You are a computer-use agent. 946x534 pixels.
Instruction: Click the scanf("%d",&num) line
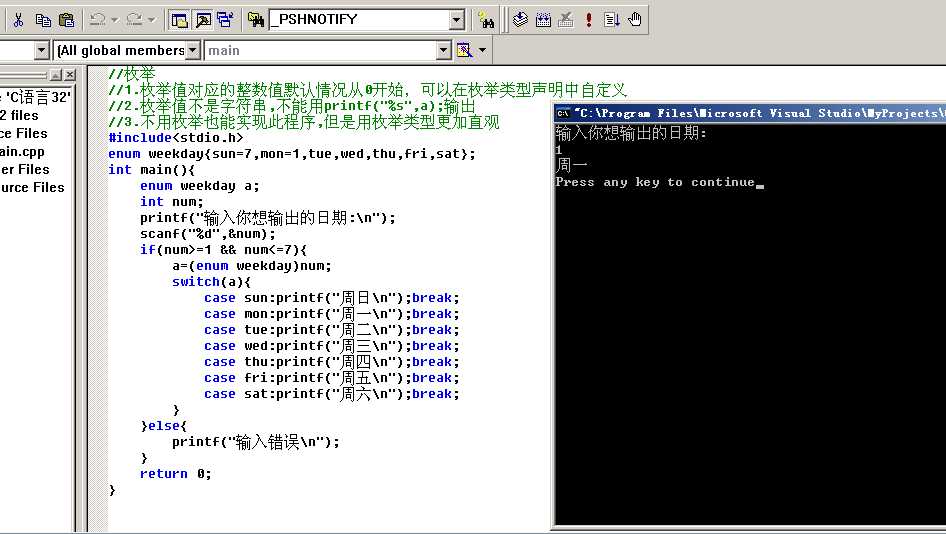(208, 234)
